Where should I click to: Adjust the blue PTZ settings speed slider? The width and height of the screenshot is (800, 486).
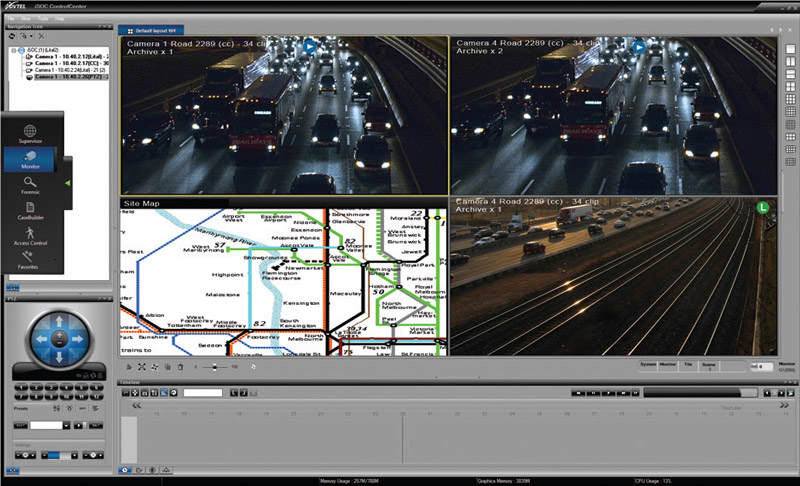tap(60, 455)
